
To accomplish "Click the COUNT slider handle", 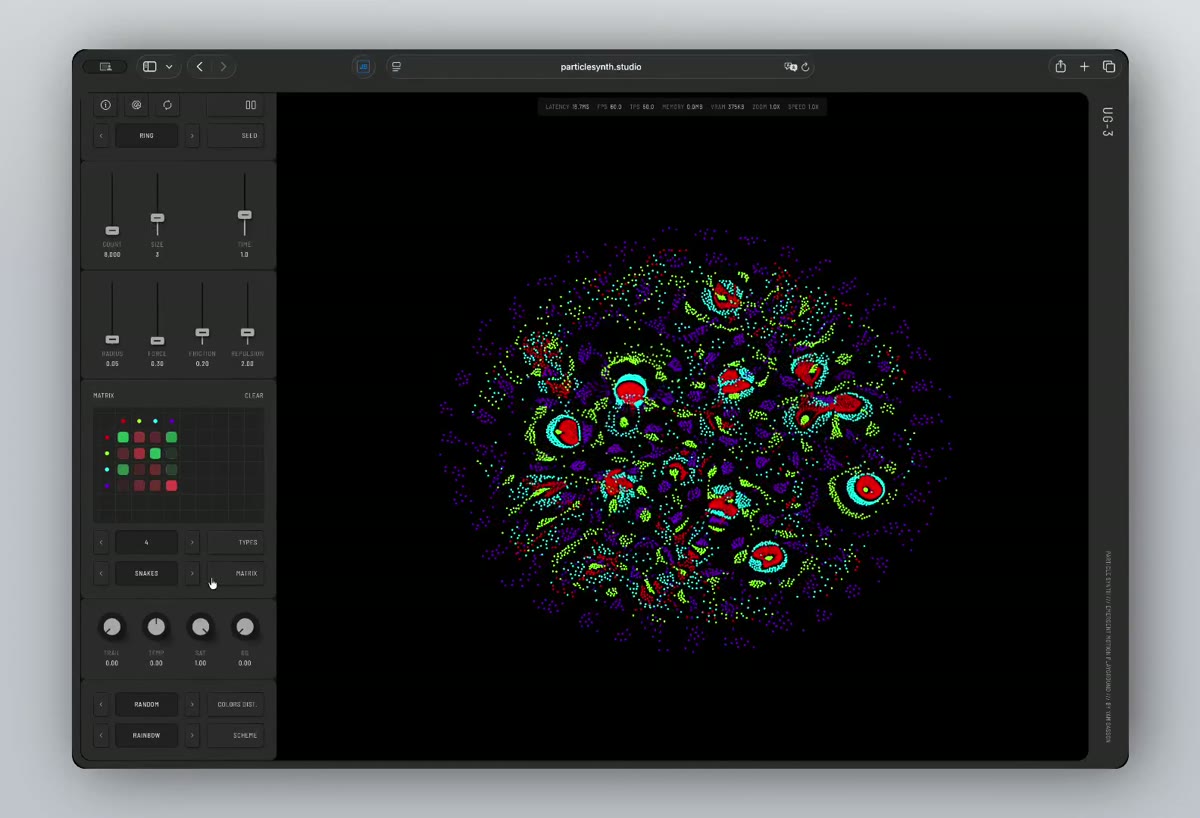I will pyautogui.click(x=112, y=230).
